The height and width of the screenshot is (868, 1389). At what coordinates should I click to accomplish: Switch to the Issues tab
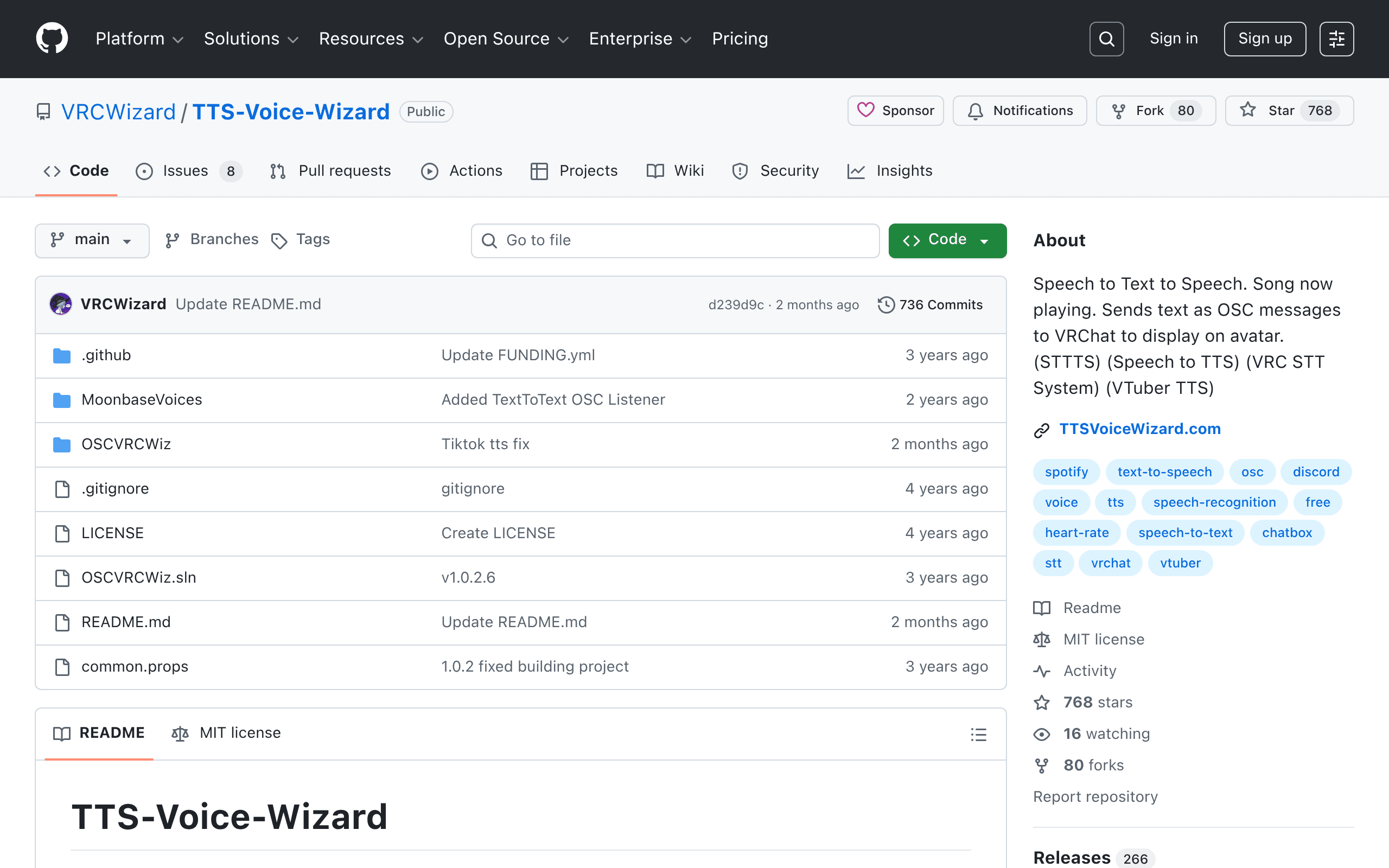(x=189, y=171)
